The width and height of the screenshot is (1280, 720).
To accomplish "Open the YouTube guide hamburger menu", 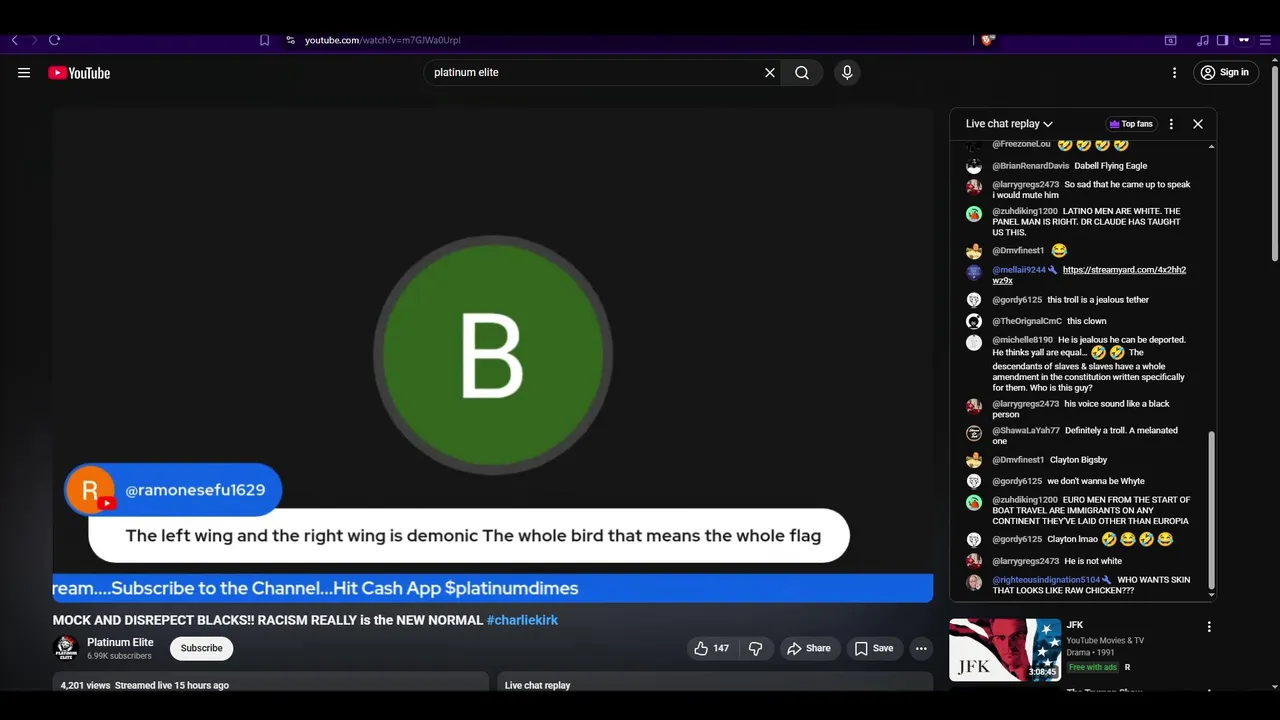I will click(x=24, y=72).
